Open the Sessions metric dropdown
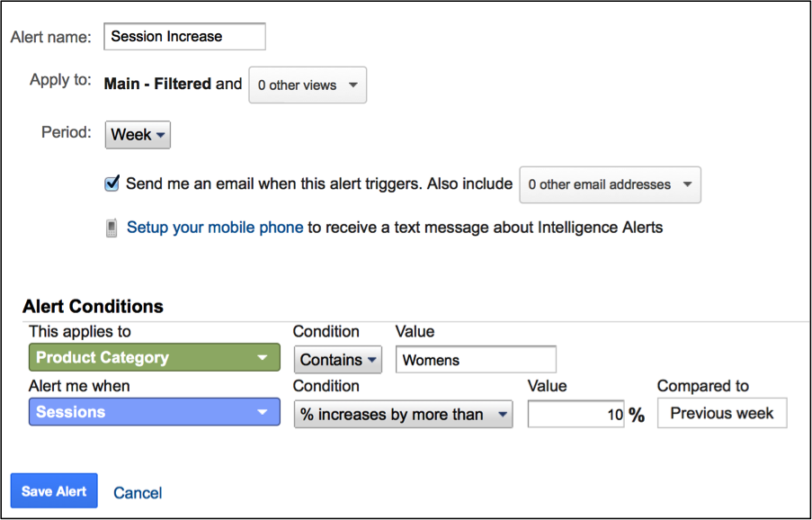This screenshot has width=812, height=520. (154, 412)
